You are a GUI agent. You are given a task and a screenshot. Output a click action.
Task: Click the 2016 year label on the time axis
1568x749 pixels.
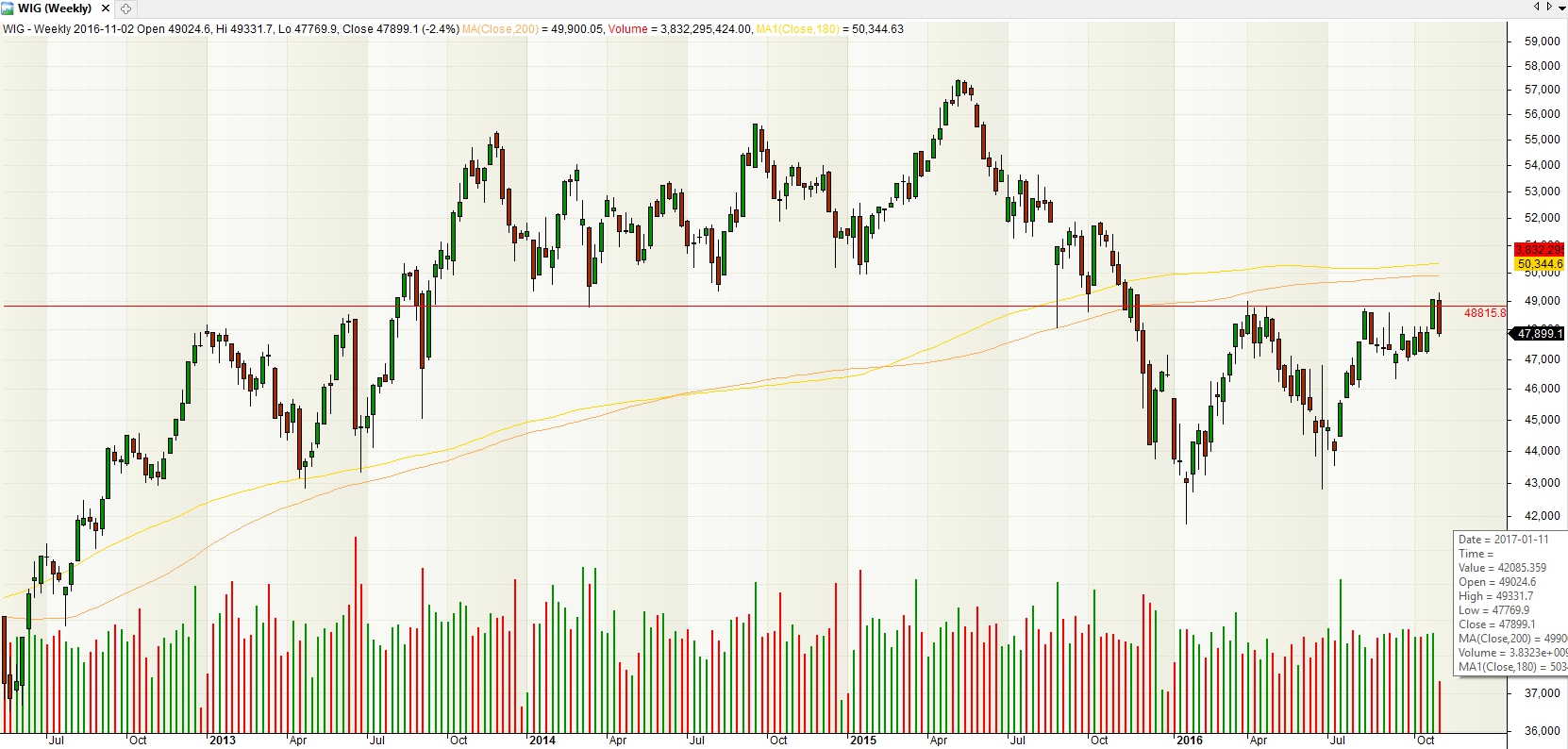1190,741
